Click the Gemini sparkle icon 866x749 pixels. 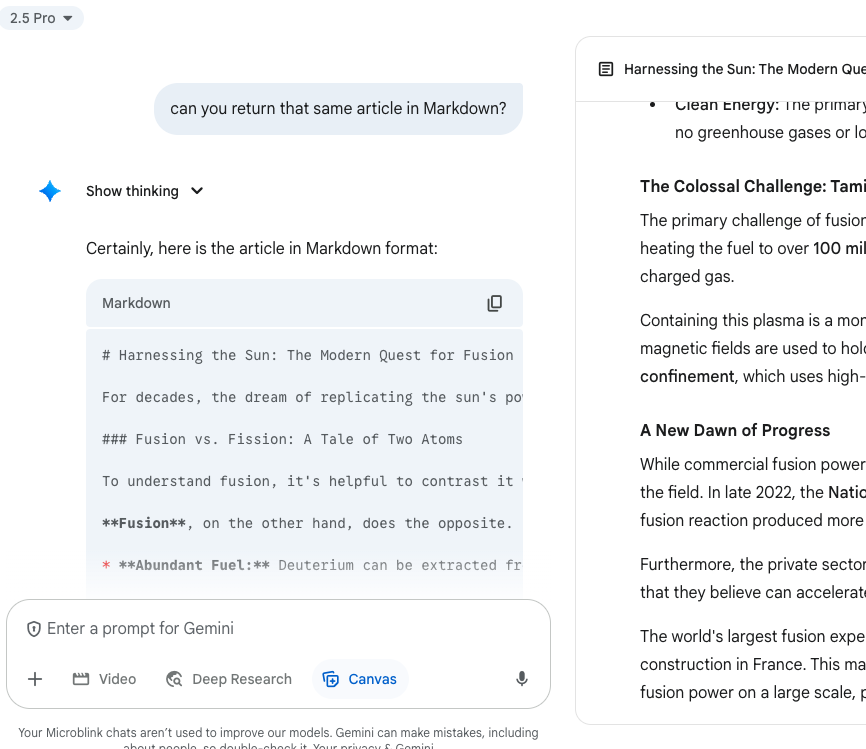[x=50, y=191]
